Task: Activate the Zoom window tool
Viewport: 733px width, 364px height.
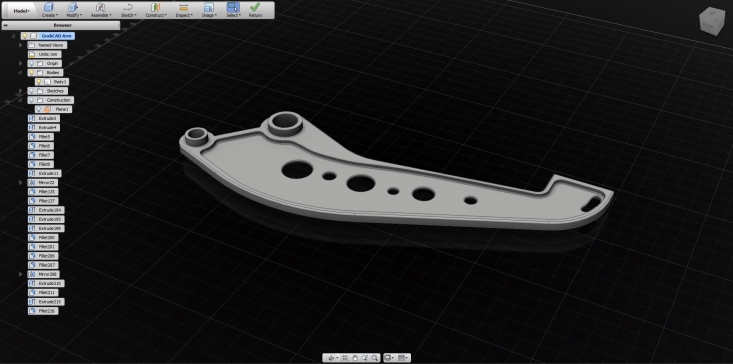Action: (364, 358)
